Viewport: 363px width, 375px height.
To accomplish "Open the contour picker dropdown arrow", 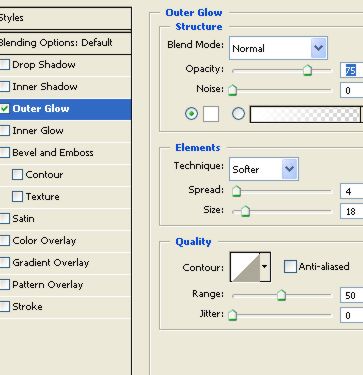I will point(265,267).
